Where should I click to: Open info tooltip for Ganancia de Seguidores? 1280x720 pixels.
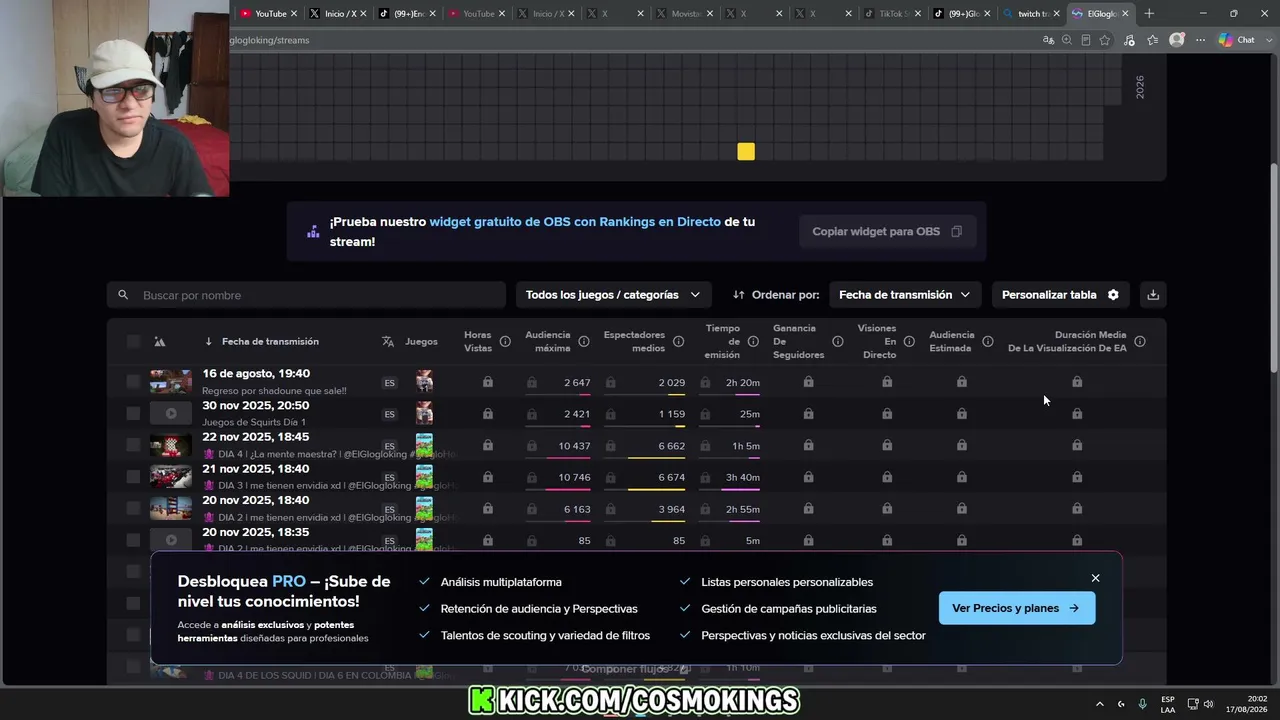pos(838,342)
